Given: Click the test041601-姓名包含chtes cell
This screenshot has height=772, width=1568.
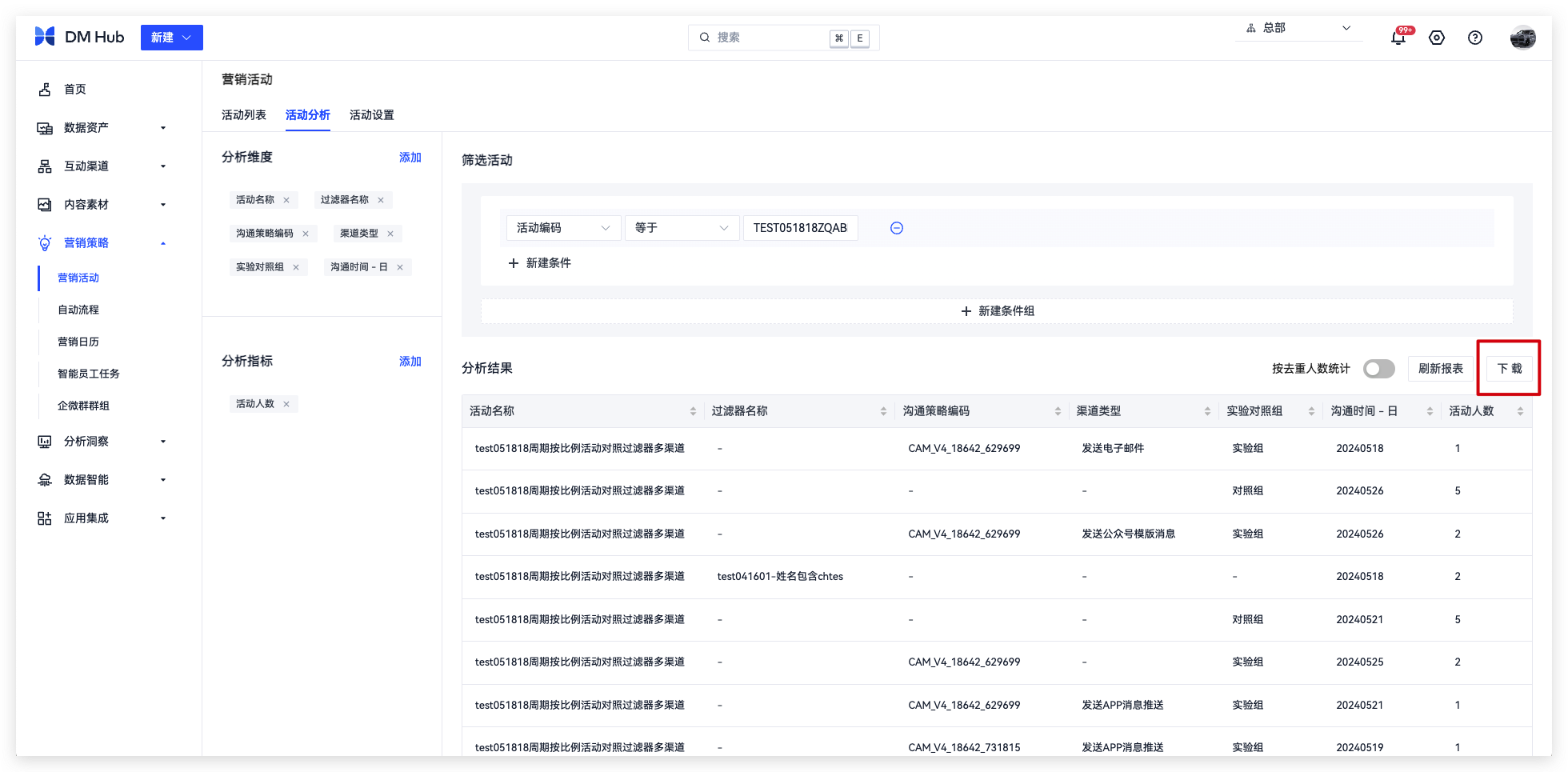Looking at the screenshot, I should click(780, 577).
